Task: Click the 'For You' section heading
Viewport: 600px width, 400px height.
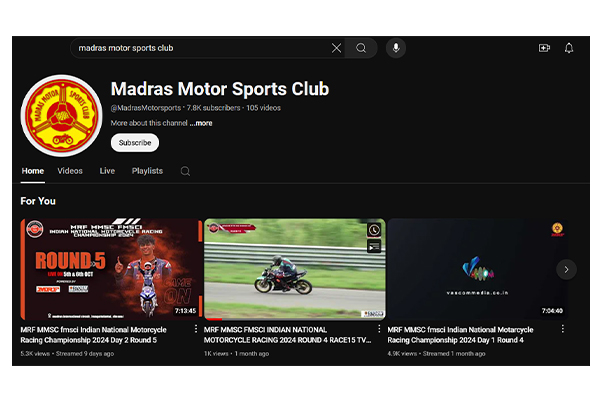Action: [38, 201]
